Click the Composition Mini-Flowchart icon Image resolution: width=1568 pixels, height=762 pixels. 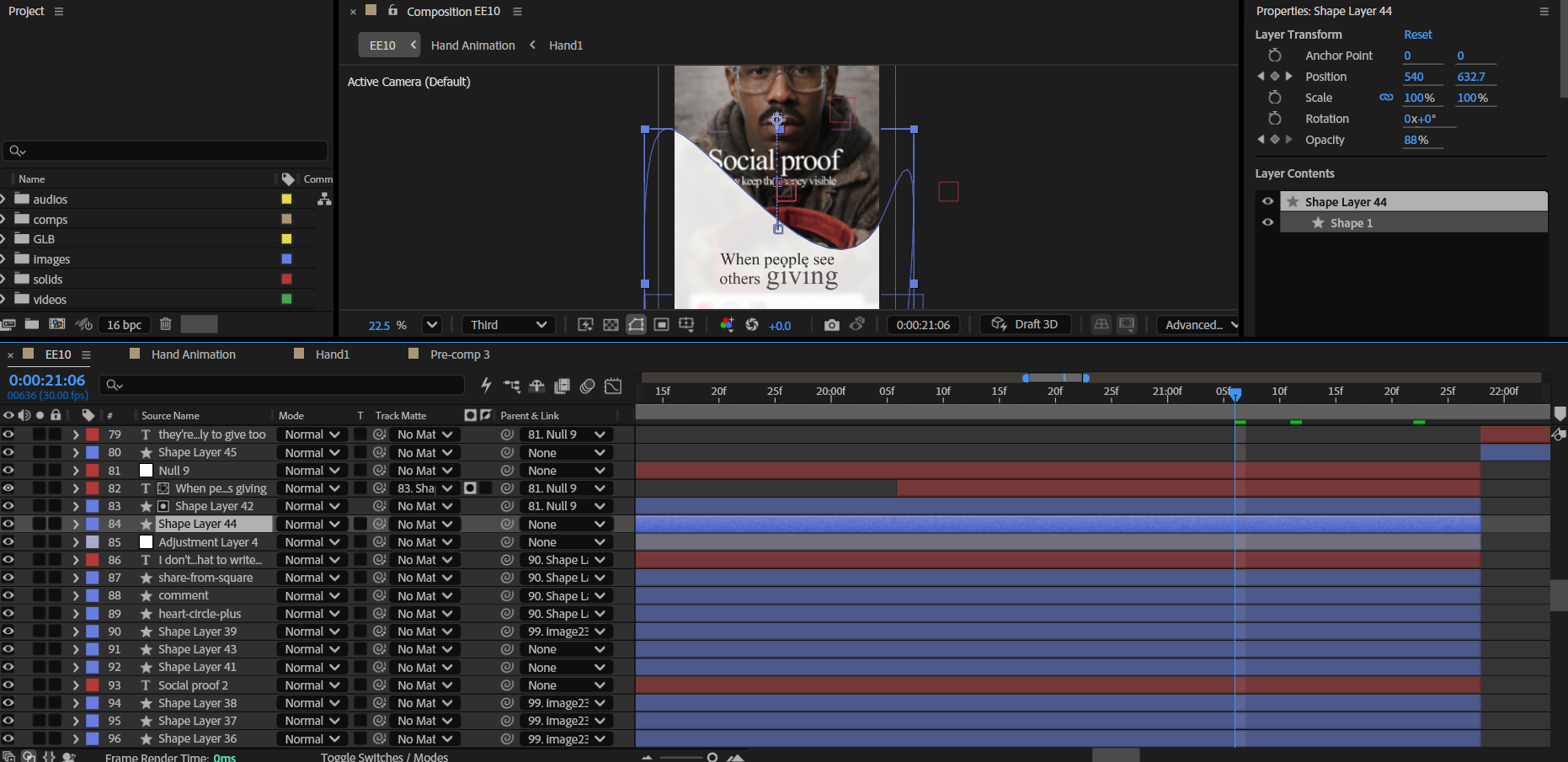click(x=511, y=386)
